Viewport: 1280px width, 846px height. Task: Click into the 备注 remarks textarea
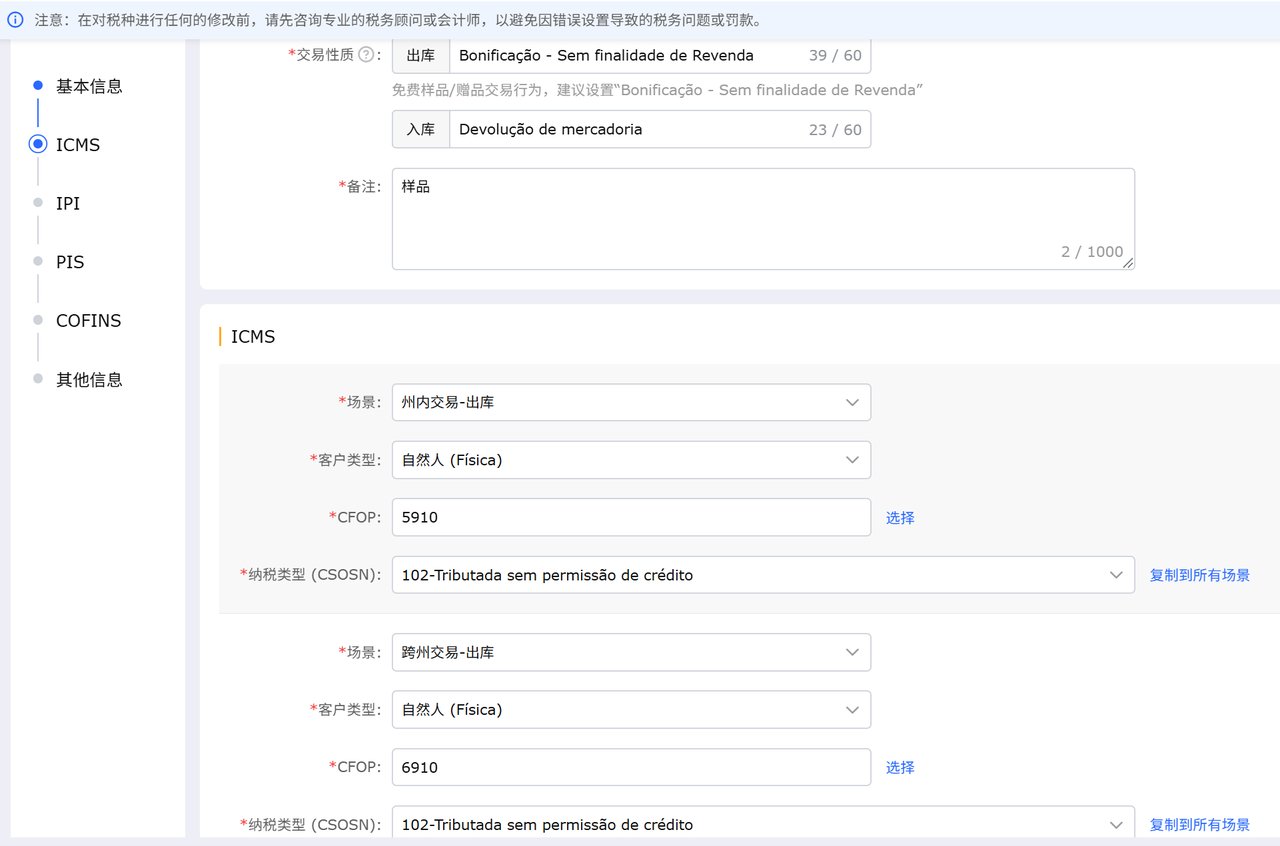pos(763,219)
